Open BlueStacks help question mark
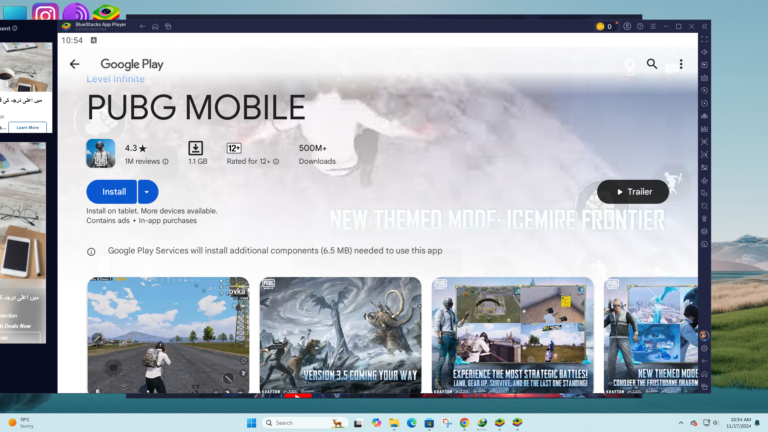Screen dimensions: 768x432 coord(640,26)
